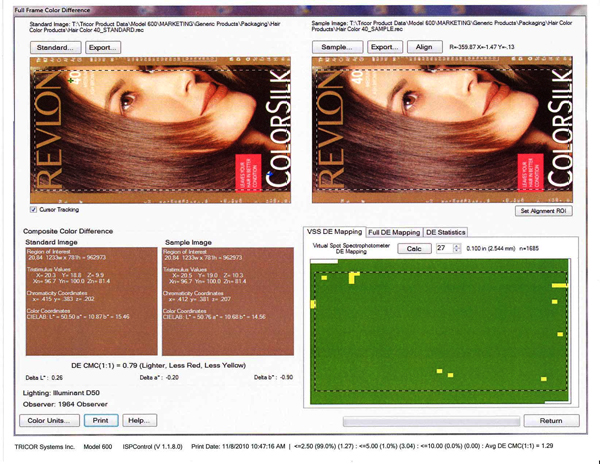Click Export... next to the Sample button

385,47
